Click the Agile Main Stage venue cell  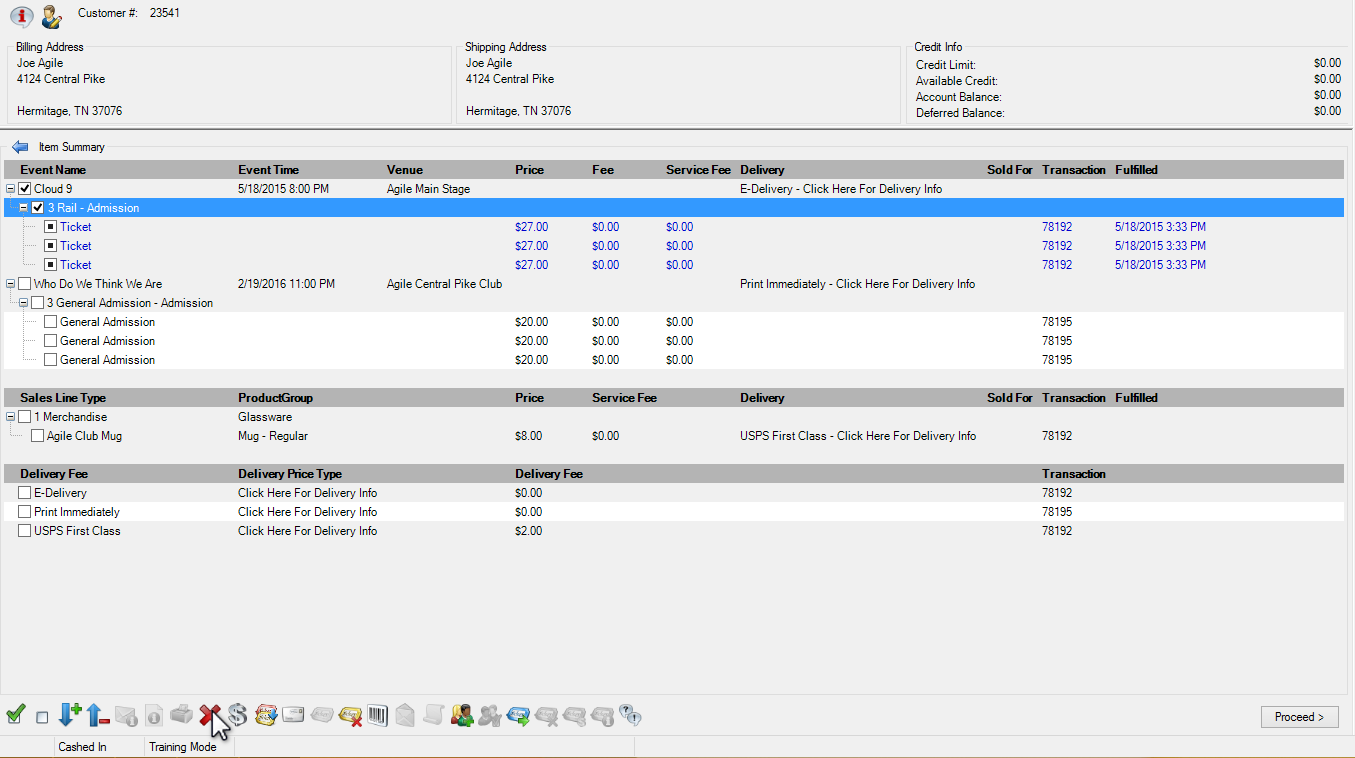click(x=428, y=189)
